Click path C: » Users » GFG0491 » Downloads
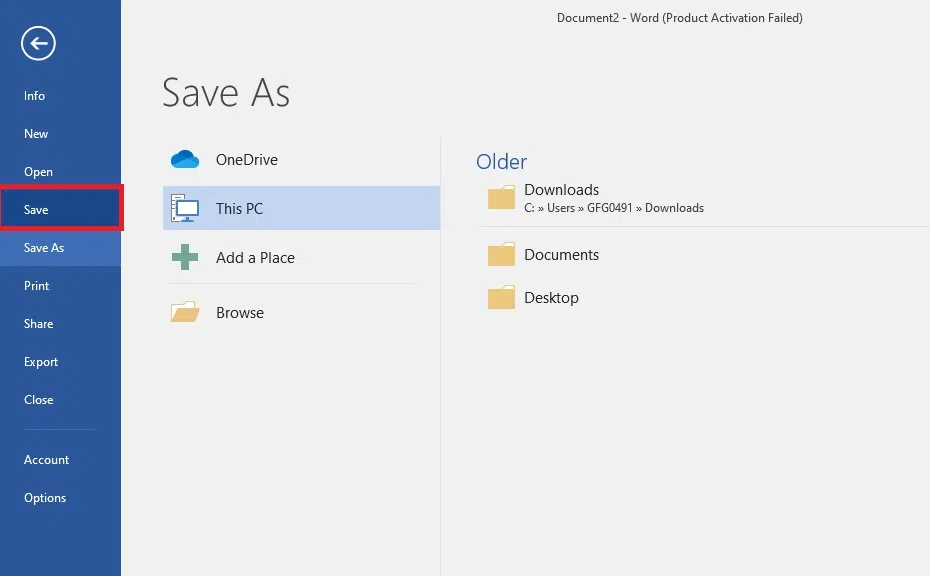Viewport: 930px width, 576px height. pos(614,208)
